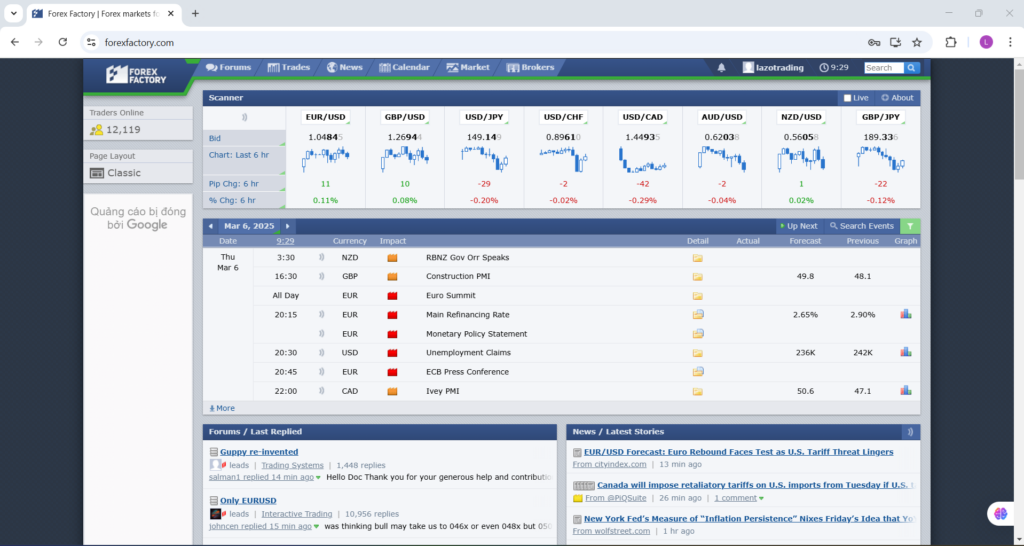
Task: Open the Trading Systems forum link
Action: [x=292, y=466]
